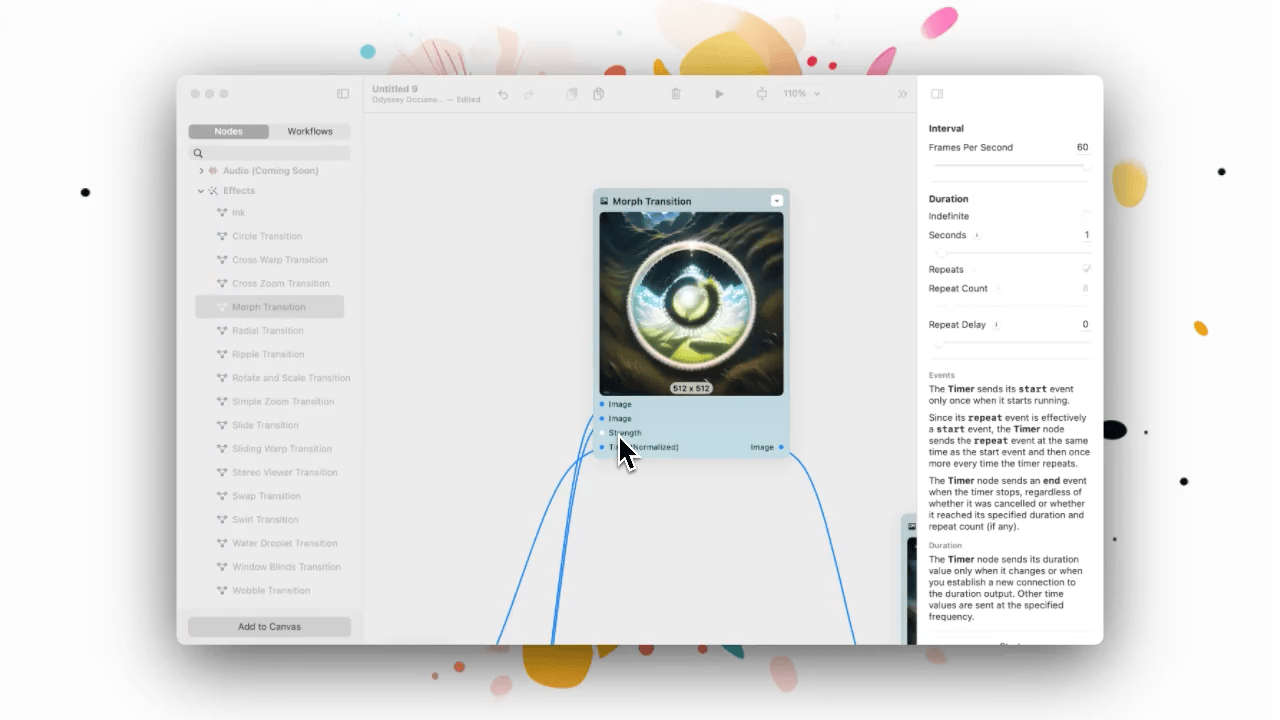
Task: Toggle the right inspector panel icon
Action: [937, 94]
